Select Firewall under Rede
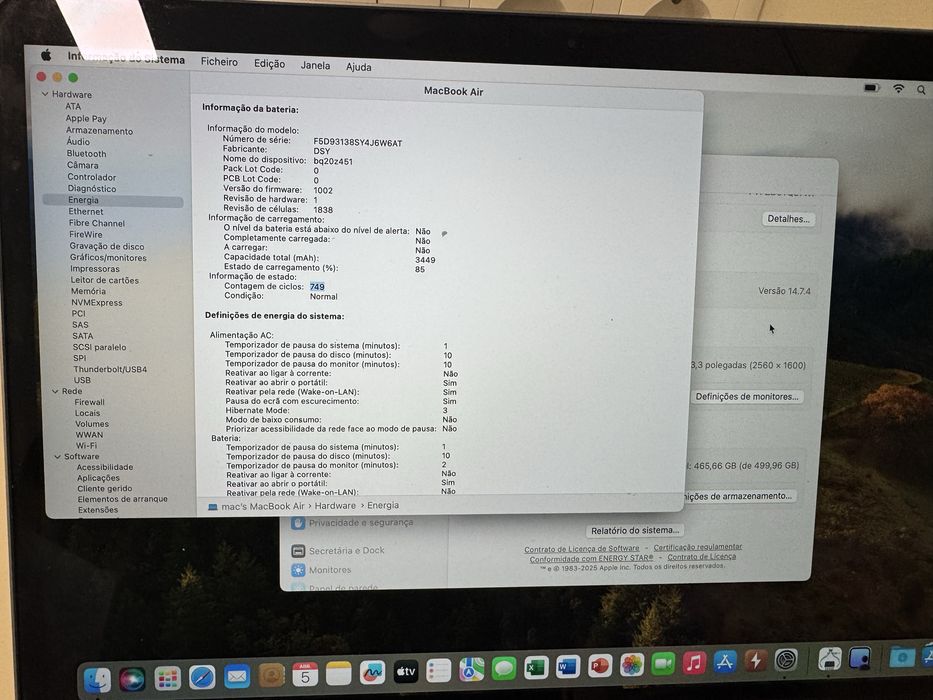The width and height of the screenshot is (933, 700). pyautogui.click(x=89, y=402)
